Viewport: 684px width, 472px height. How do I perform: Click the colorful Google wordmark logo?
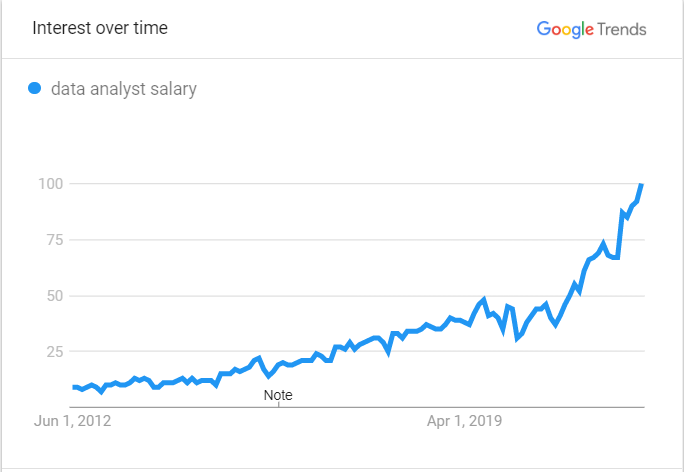[x=565, y=30]
